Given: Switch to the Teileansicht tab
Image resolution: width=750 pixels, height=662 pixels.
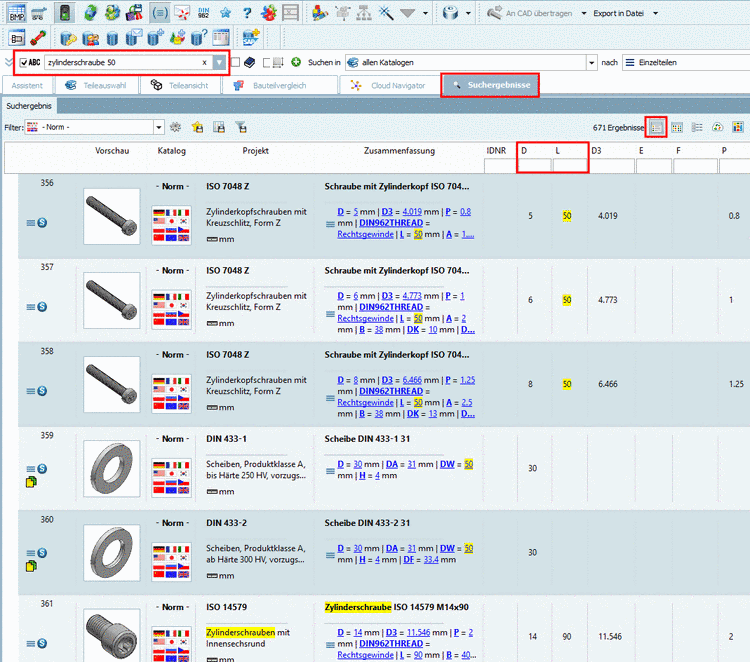Looking at the screenshot, I should click(x=181, y=86).
